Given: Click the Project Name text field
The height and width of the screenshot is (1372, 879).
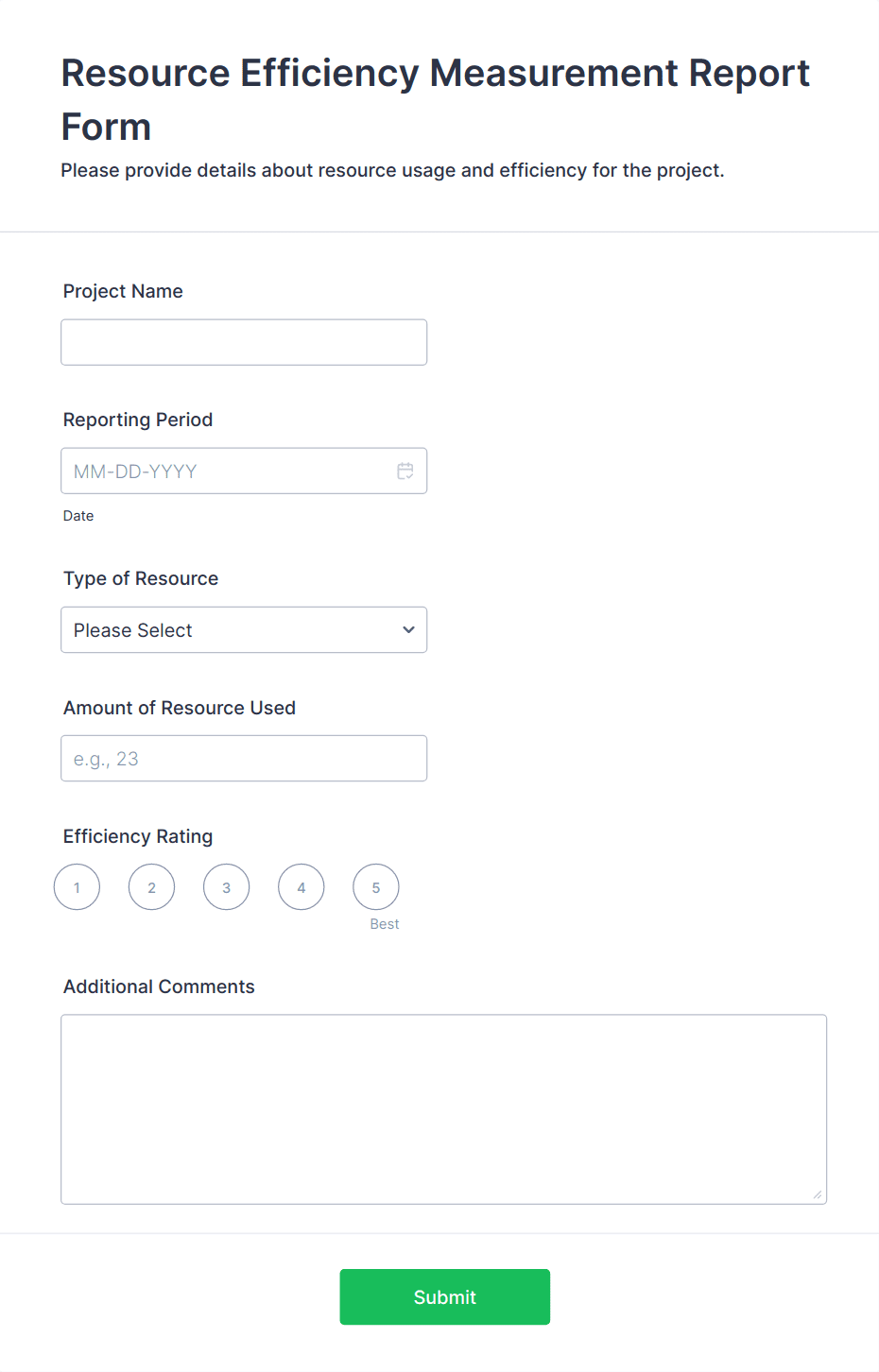Looking at the screenshot, I should pos(244,342).
